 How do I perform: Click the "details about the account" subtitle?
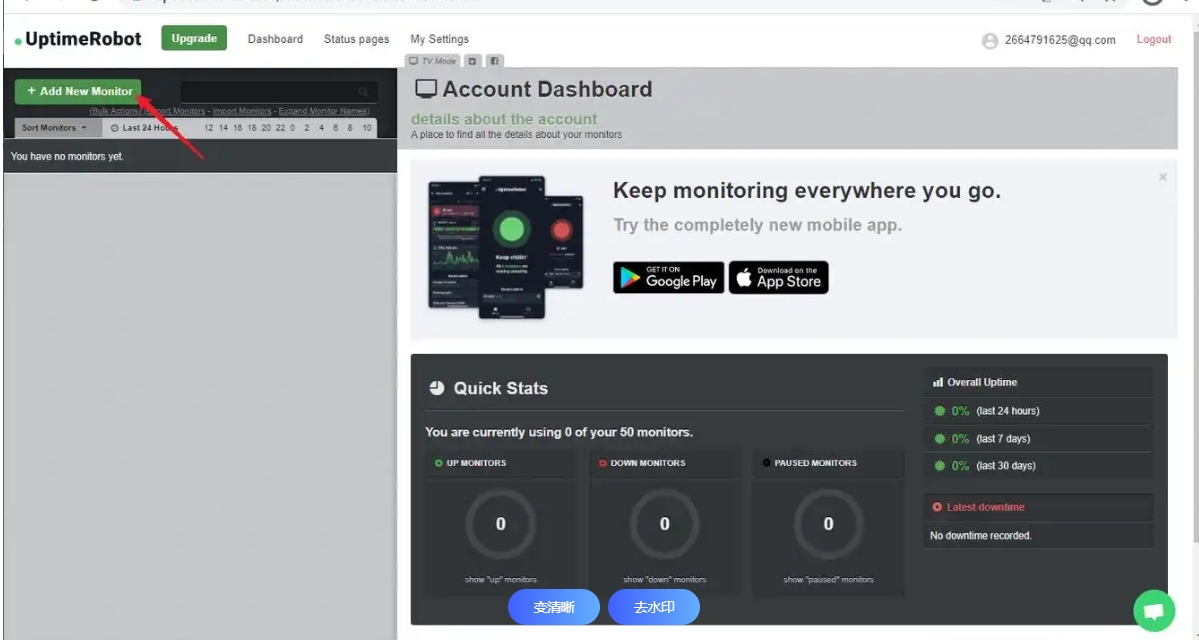click(504, 119)
